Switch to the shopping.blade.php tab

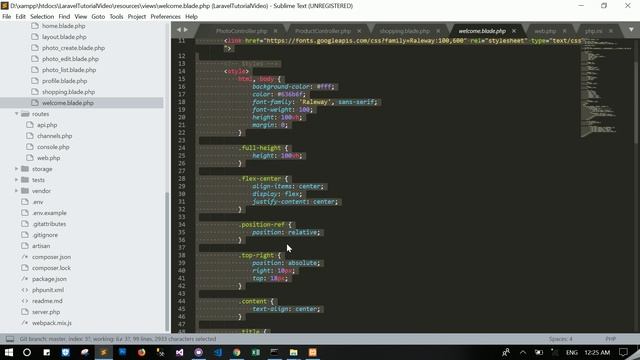click(404, 31)
